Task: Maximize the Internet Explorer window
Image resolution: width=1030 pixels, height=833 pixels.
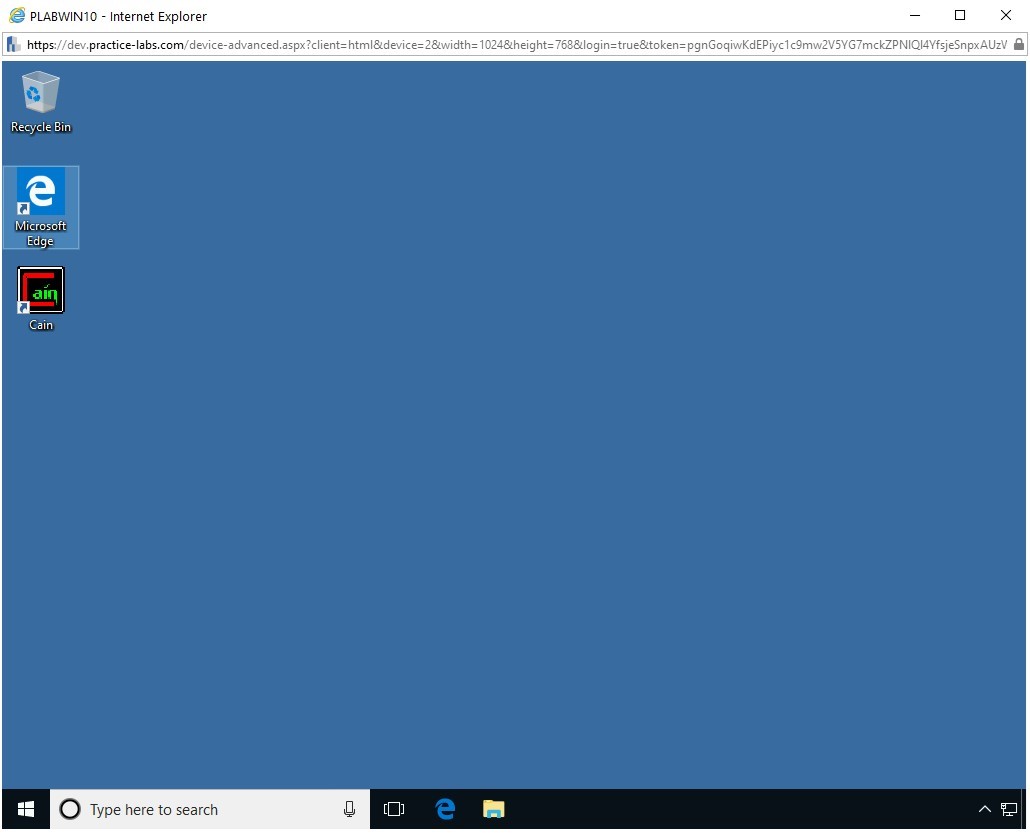Action: point(959,15)
